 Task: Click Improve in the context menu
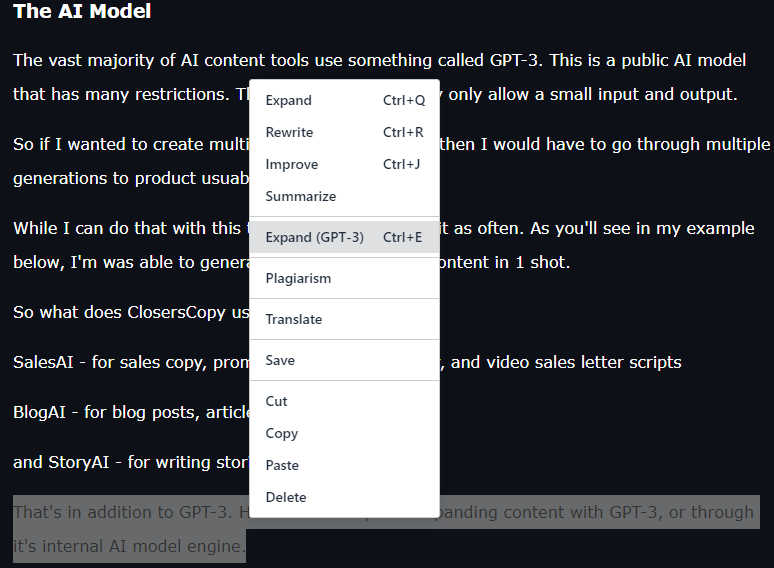[344, 164]
